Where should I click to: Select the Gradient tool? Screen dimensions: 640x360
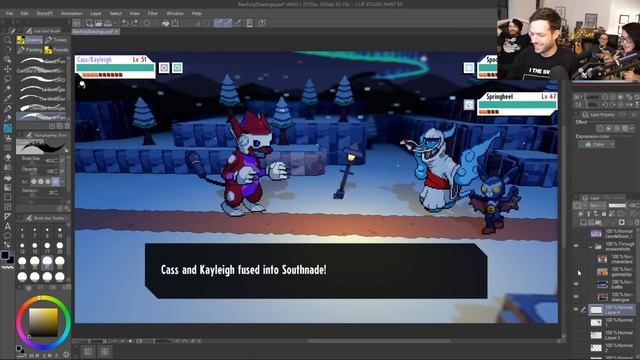pyautogui.click(x=7, y=187)
